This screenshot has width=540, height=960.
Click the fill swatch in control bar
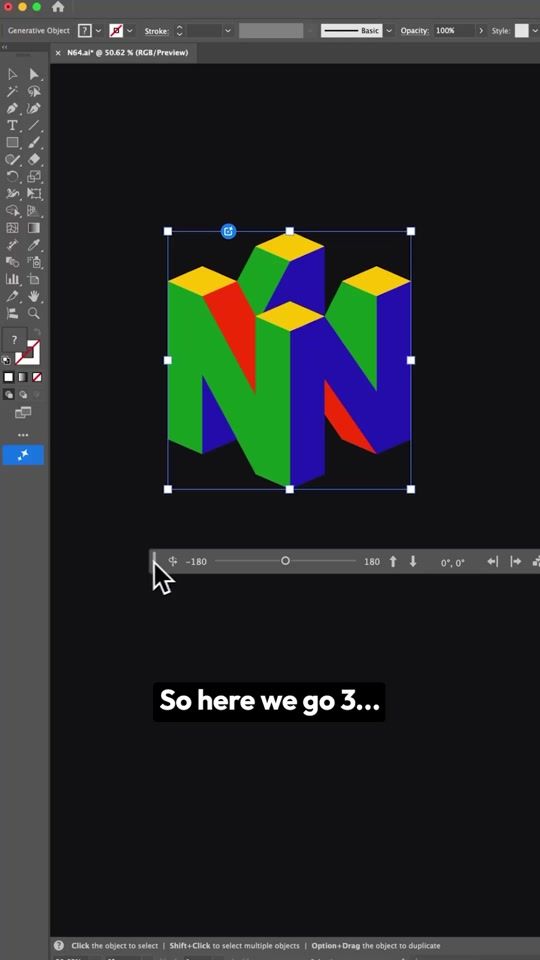85,31
